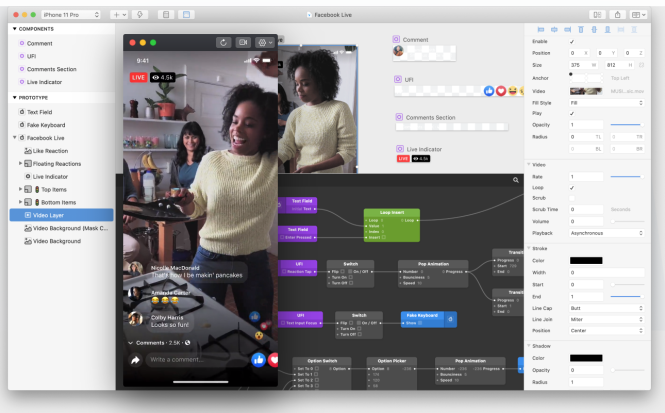Viewport: 665px width, 413px height.
Task: Open the stroke Position Center dropdown
Action: (x=606, y=330)
